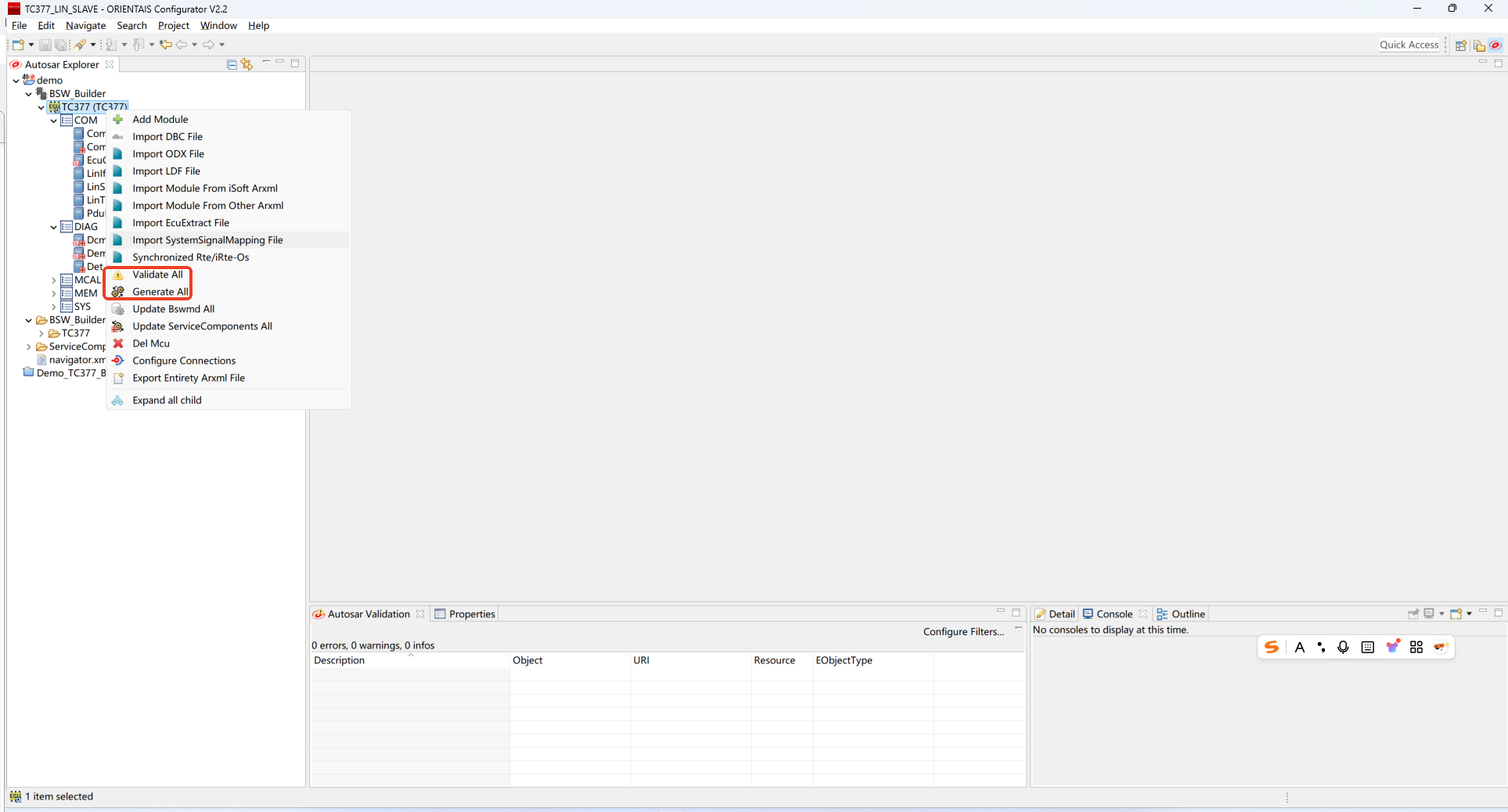Expand the SYS tree node
The image size is (1508, 812).
click(x=53, y=307)
